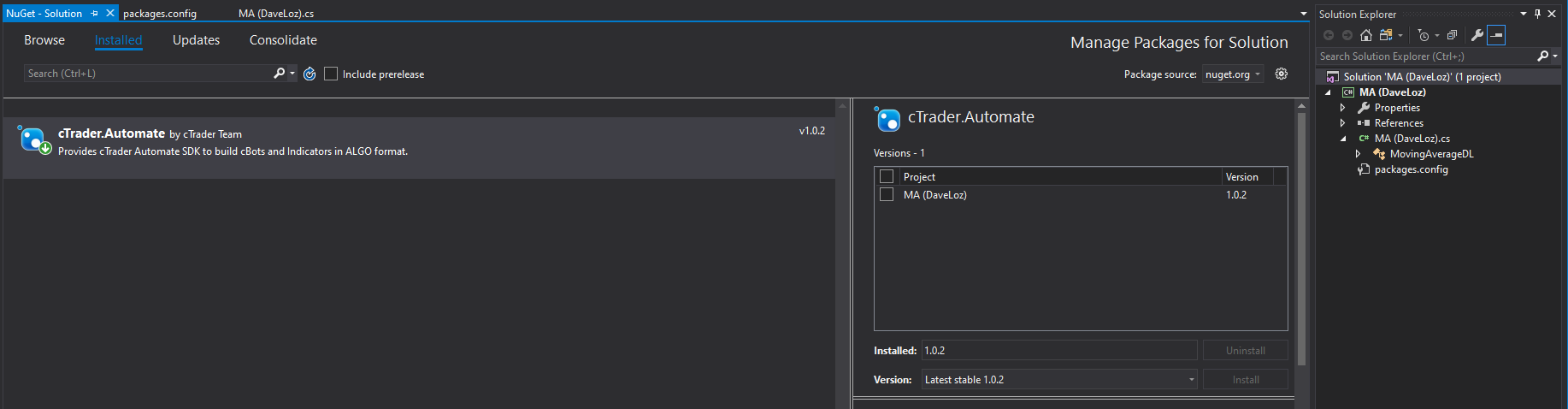The height and width of the screenshot is (409, 1568).
Task: Sort by the Project column header
Action: tap(1060, 176)
